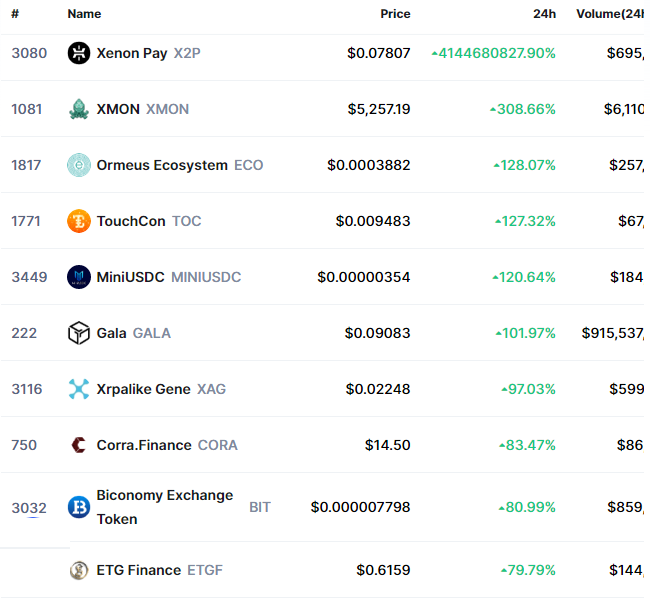Open the ETG Finance ETGF link

coord(160,570)
